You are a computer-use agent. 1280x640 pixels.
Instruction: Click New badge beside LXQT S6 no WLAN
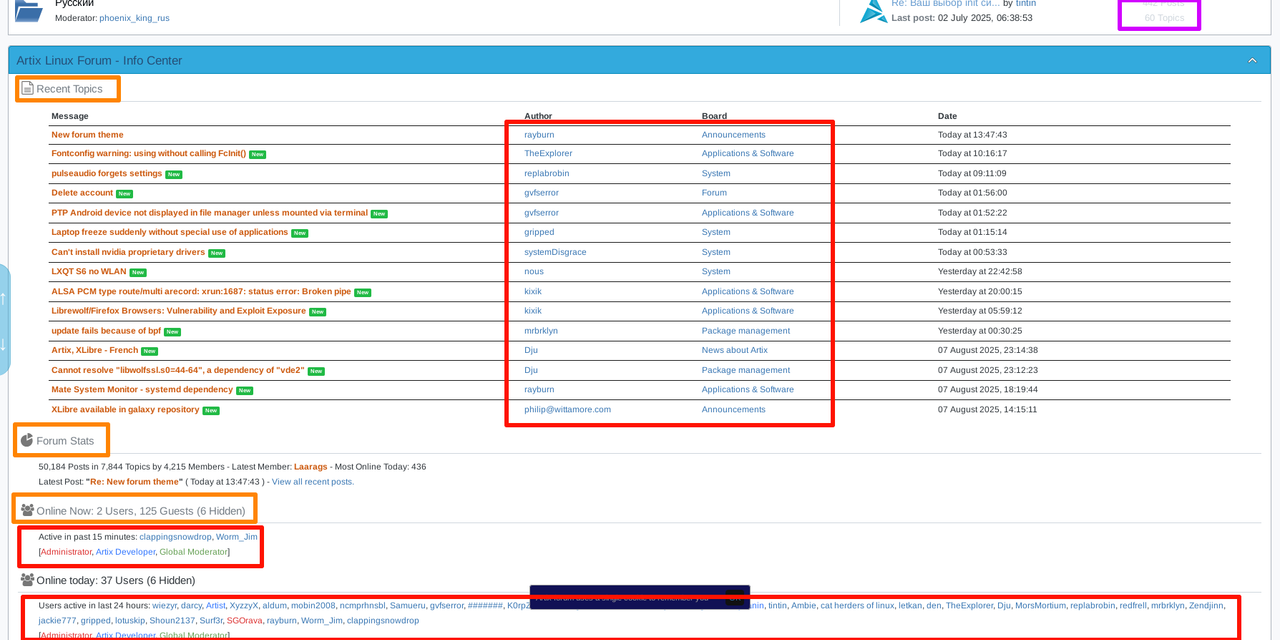(x=138, y=272)
